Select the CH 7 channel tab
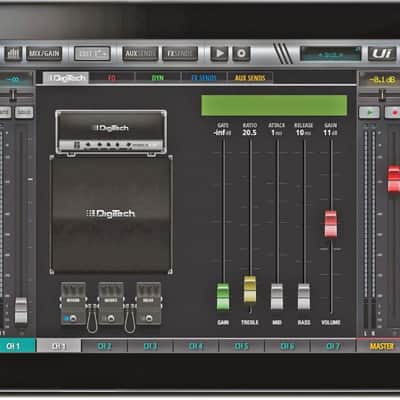This screenshot has height=400, width=400. [x=333, y=346]
